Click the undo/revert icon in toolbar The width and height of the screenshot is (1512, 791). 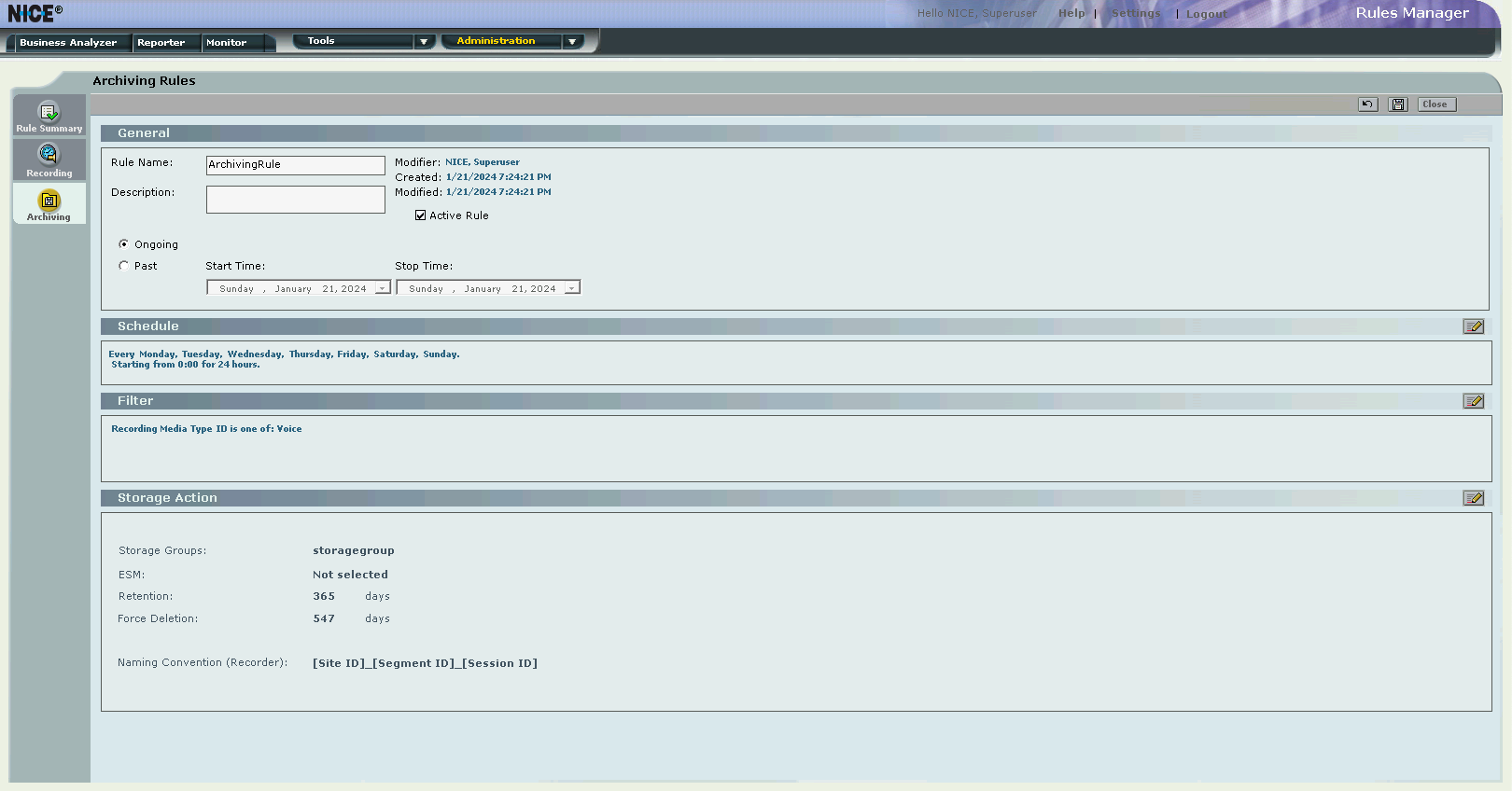[1367, 104]
